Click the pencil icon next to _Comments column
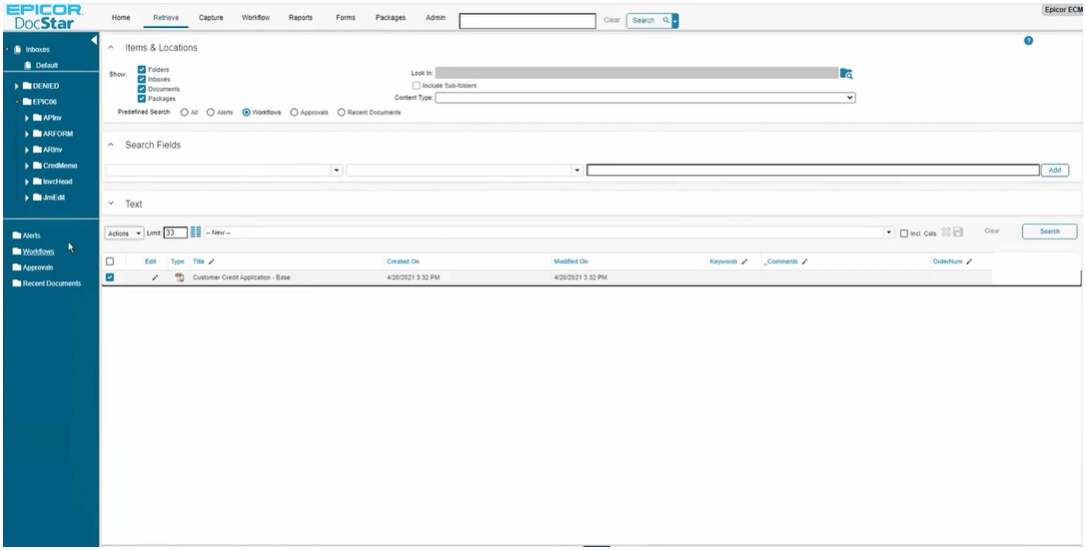The image size is (1086, 550). tap(805, 262)
